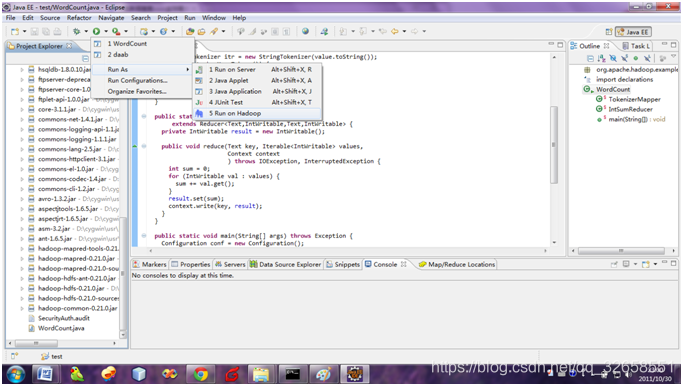The image size is (683, 386).
Task: Select 1 WordCount launch entry
Action: pyautogui.click(x=142, y=44)
